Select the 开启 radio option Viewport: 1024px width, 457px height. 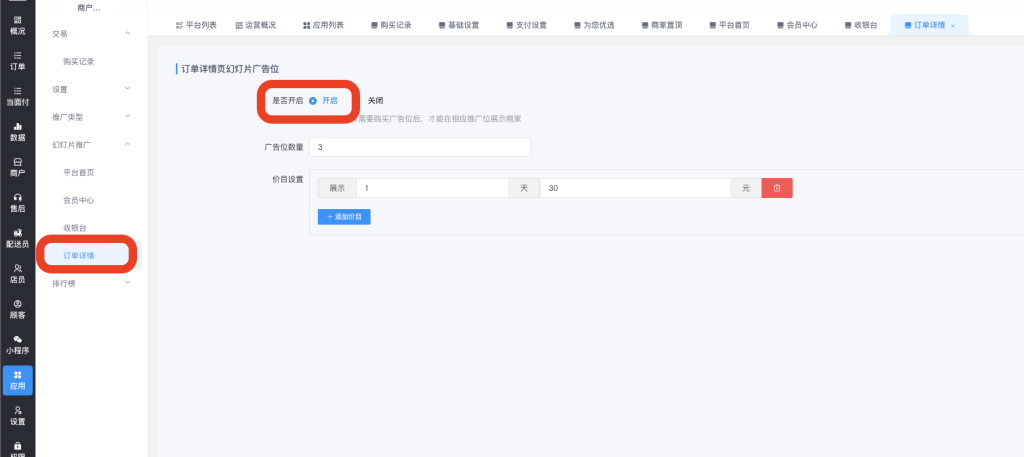tap(314, 101)
